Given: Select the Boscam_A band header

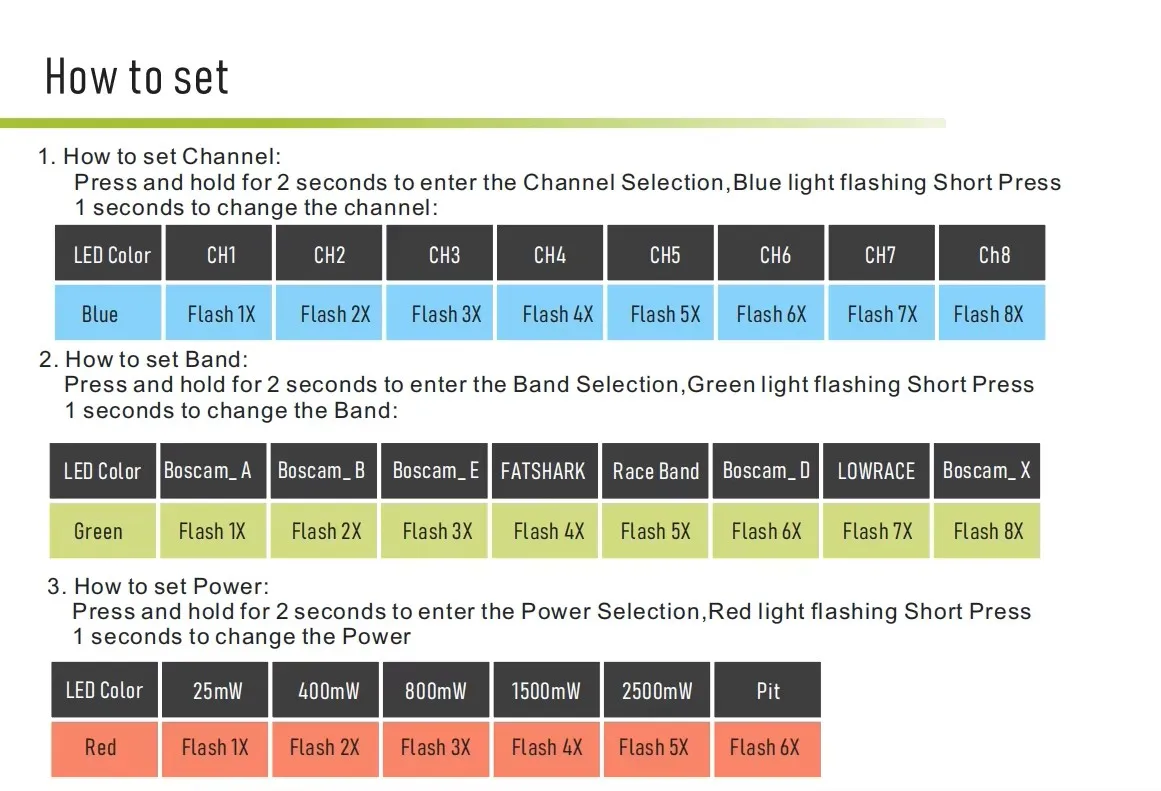Looking at the screenshot, I should tap(213, 470).
